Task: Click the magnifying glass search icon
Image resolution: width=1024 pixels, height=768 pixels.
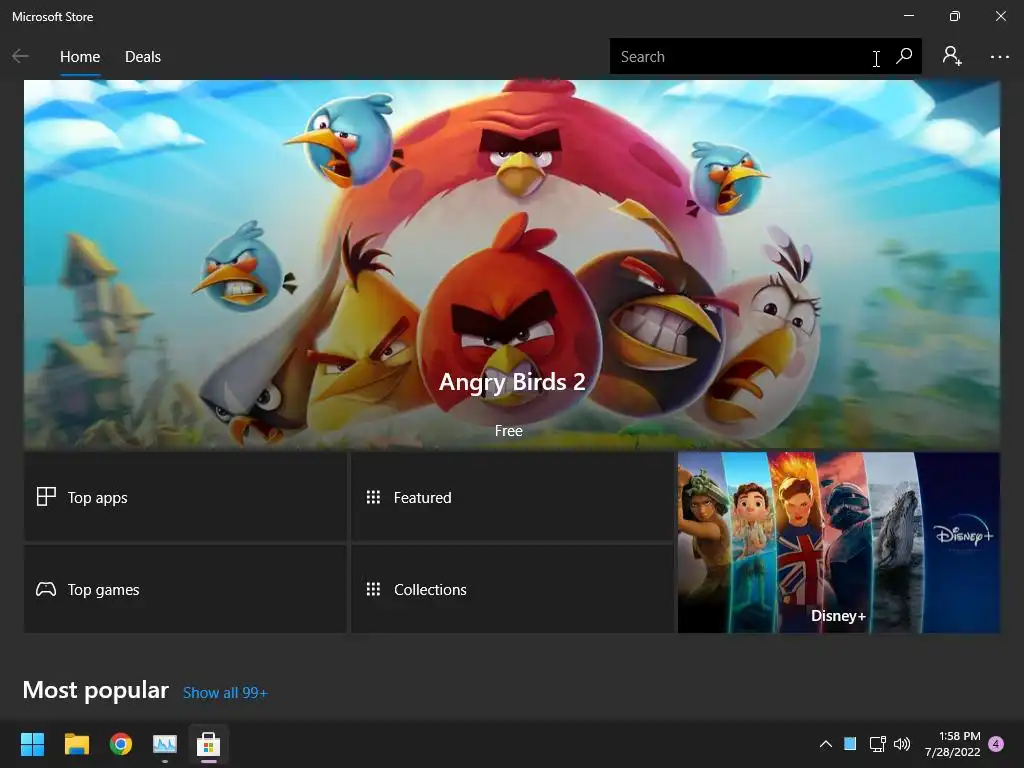Action: pos(904,56)
